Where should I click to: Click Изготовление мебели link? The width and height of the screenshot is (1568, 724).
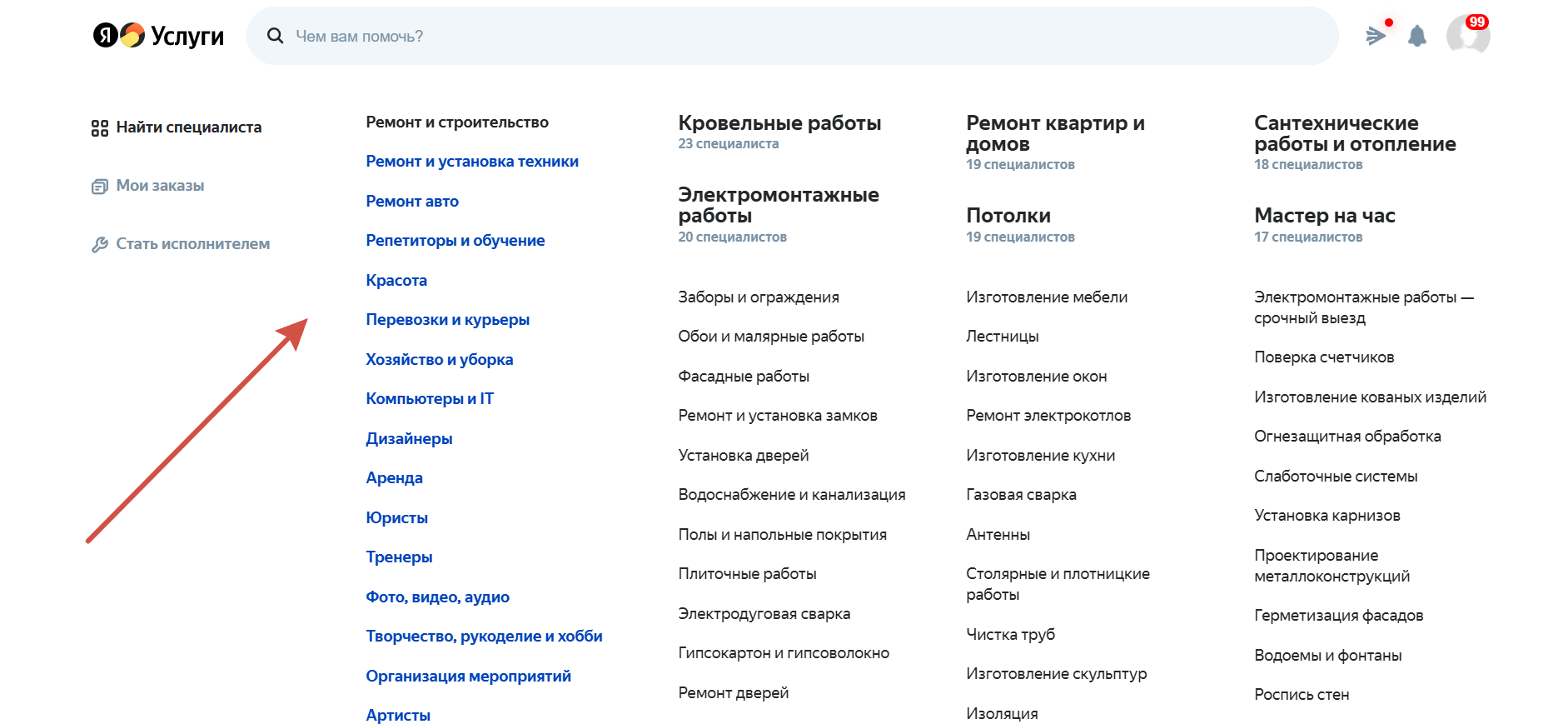click(1047, 297)
